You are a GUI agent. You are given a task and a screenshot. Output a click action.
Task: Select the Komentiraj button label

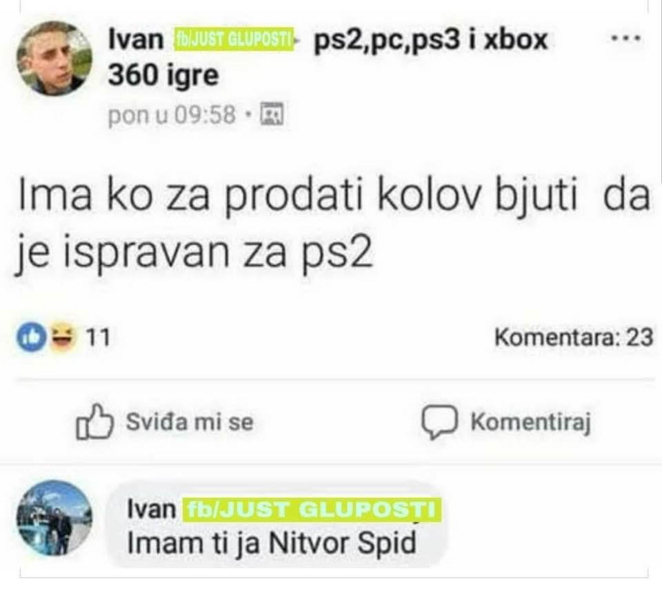coord(530,422)
